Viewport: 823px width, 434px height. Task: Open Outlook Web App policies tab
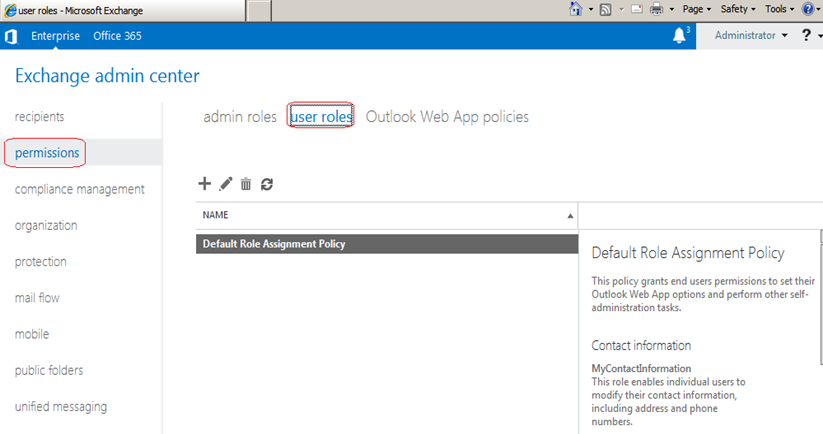447,117
